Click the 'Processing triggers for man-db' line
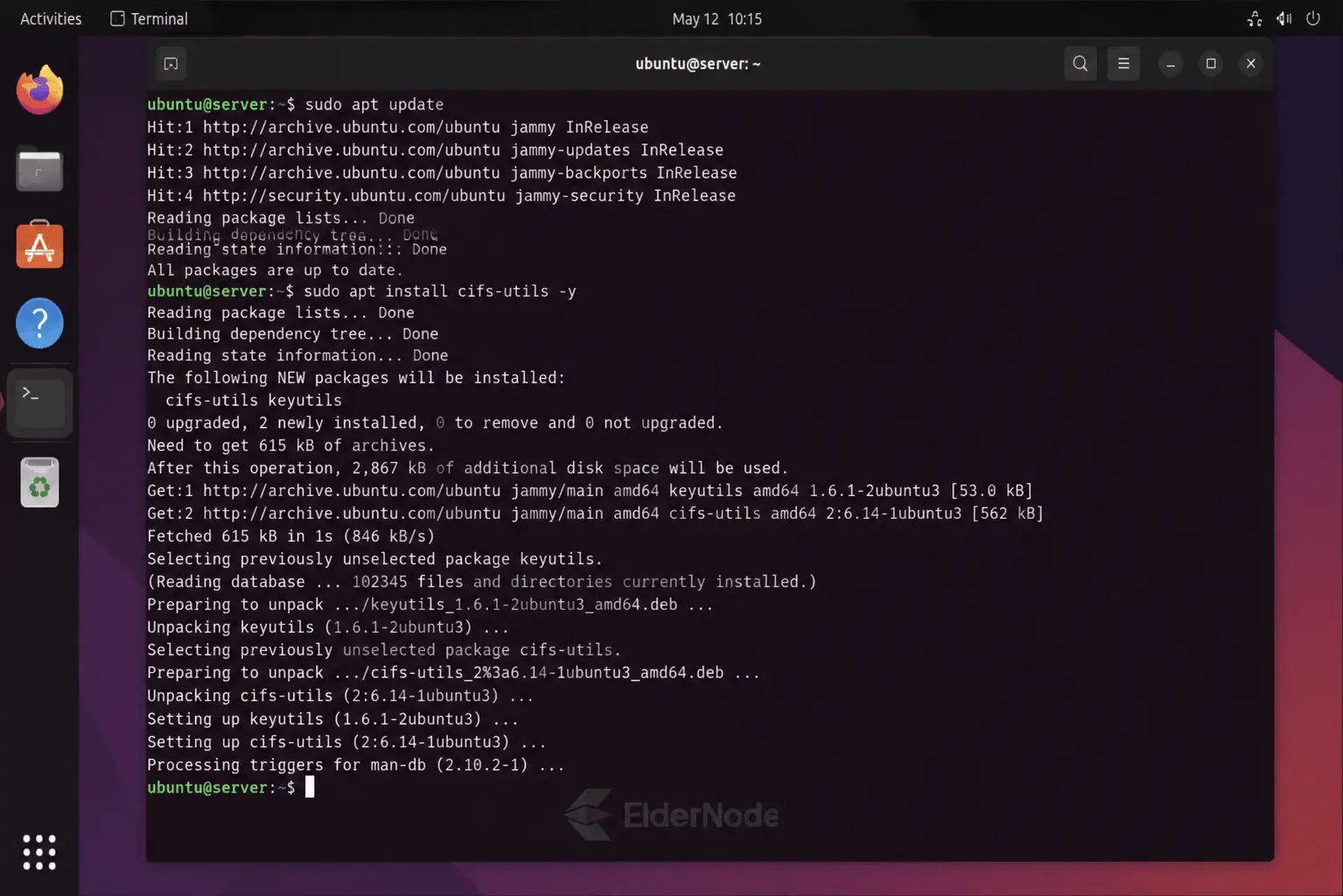Screen dimensions: 1343x896 (355, 764)
